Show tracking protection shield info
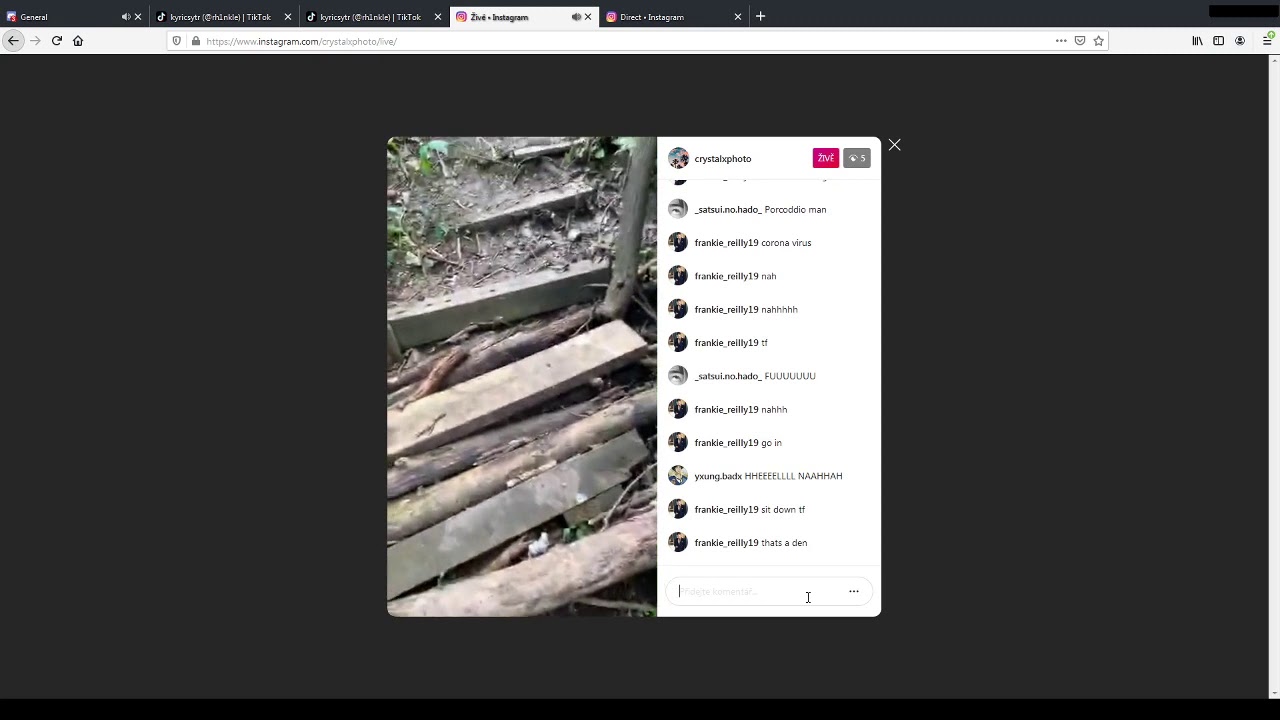Image resolution: width=1280 pixels, height=720 pixels. tap(177, 41)
